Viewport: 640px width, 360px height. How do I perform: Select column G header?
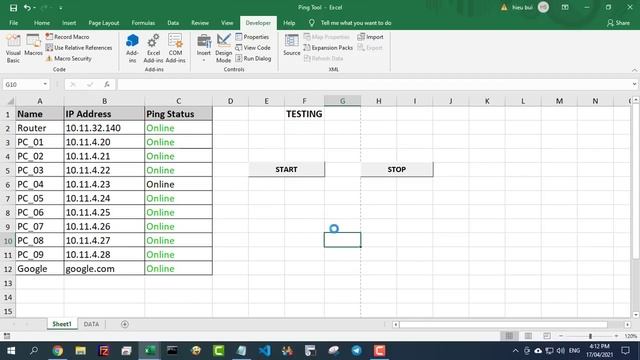pyautogui.click(x=342, y=101)
